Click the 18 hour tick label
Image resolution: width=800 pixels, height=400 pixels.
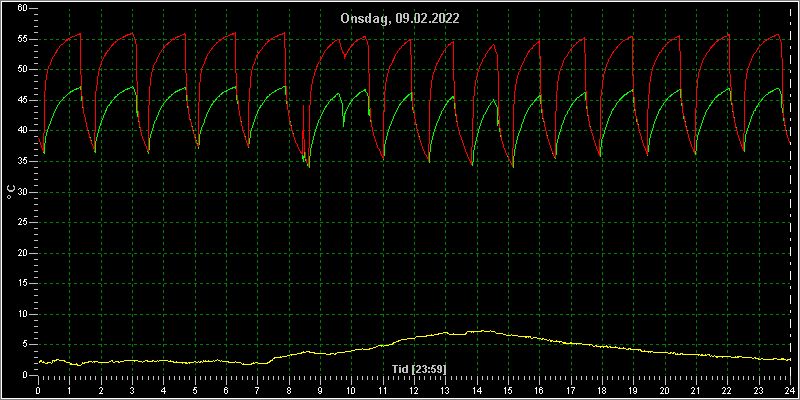click(x=602, y=390)
